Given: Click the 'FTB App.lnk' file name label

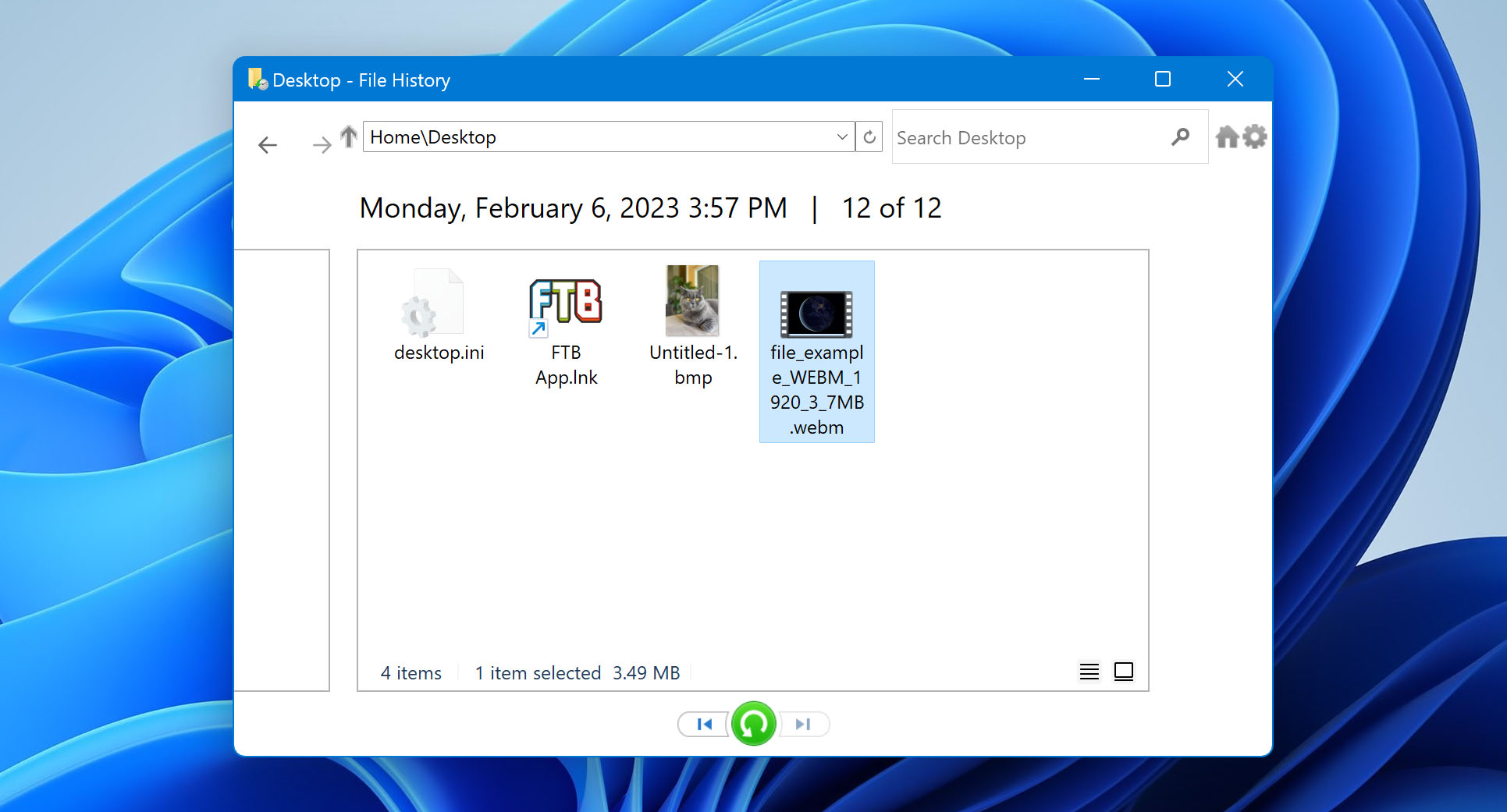Looking at the screenshot, I should click(566, 365).
